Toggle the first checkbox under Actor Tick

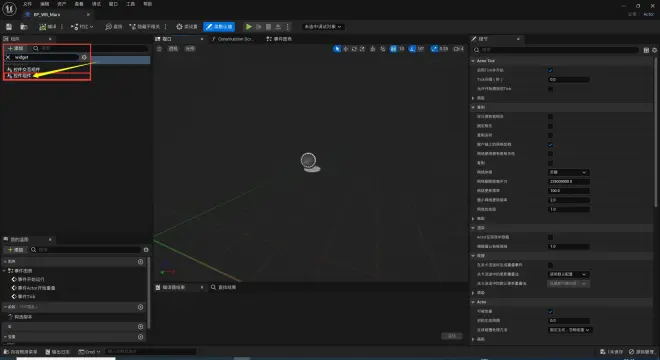tap(550, 70)
